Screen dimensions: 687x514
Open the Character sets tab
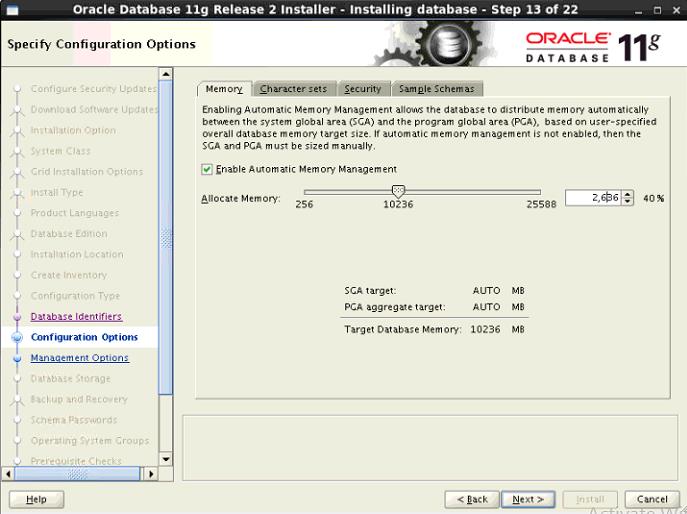(294, 89)
